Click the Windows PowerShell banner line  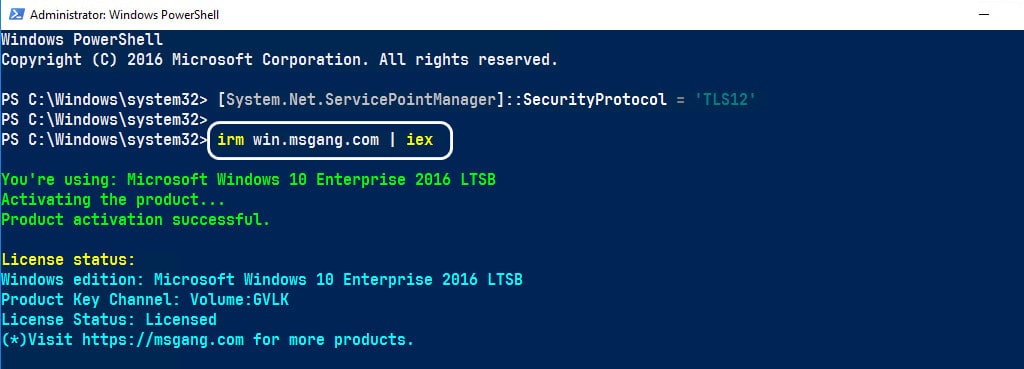coord(82,40)
